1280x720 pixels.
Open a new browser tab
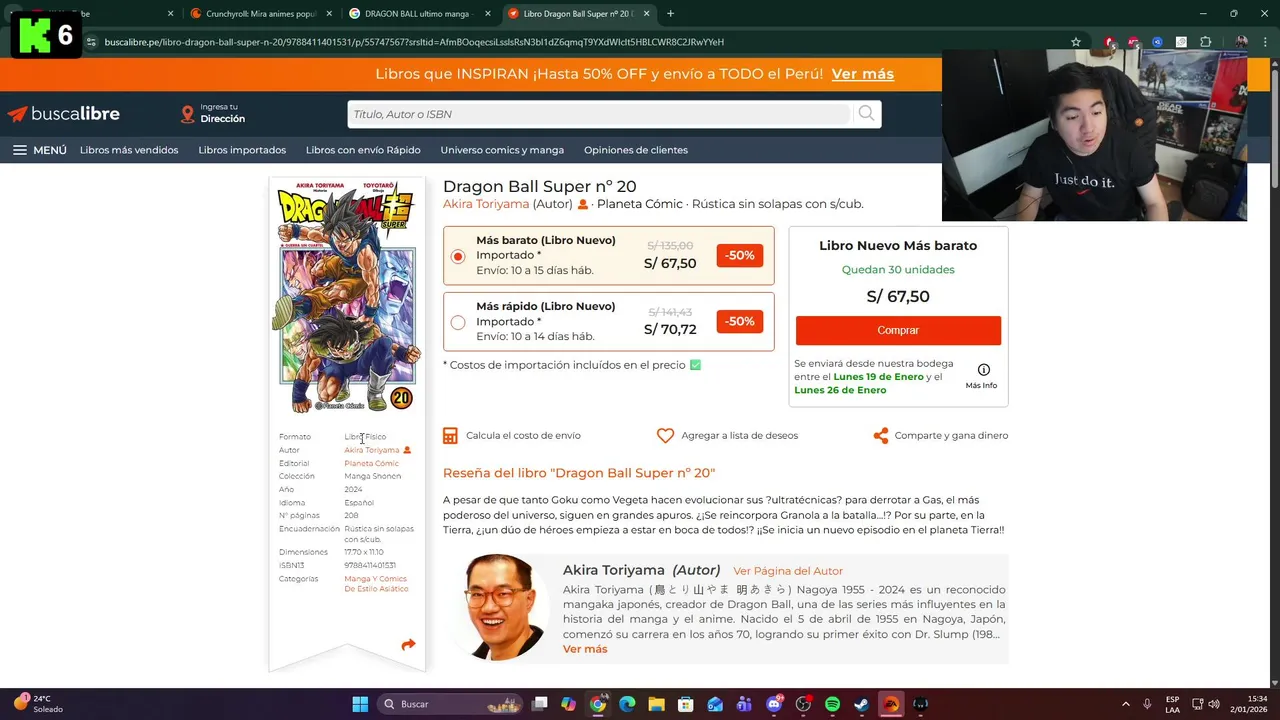(x=670, y=14)
